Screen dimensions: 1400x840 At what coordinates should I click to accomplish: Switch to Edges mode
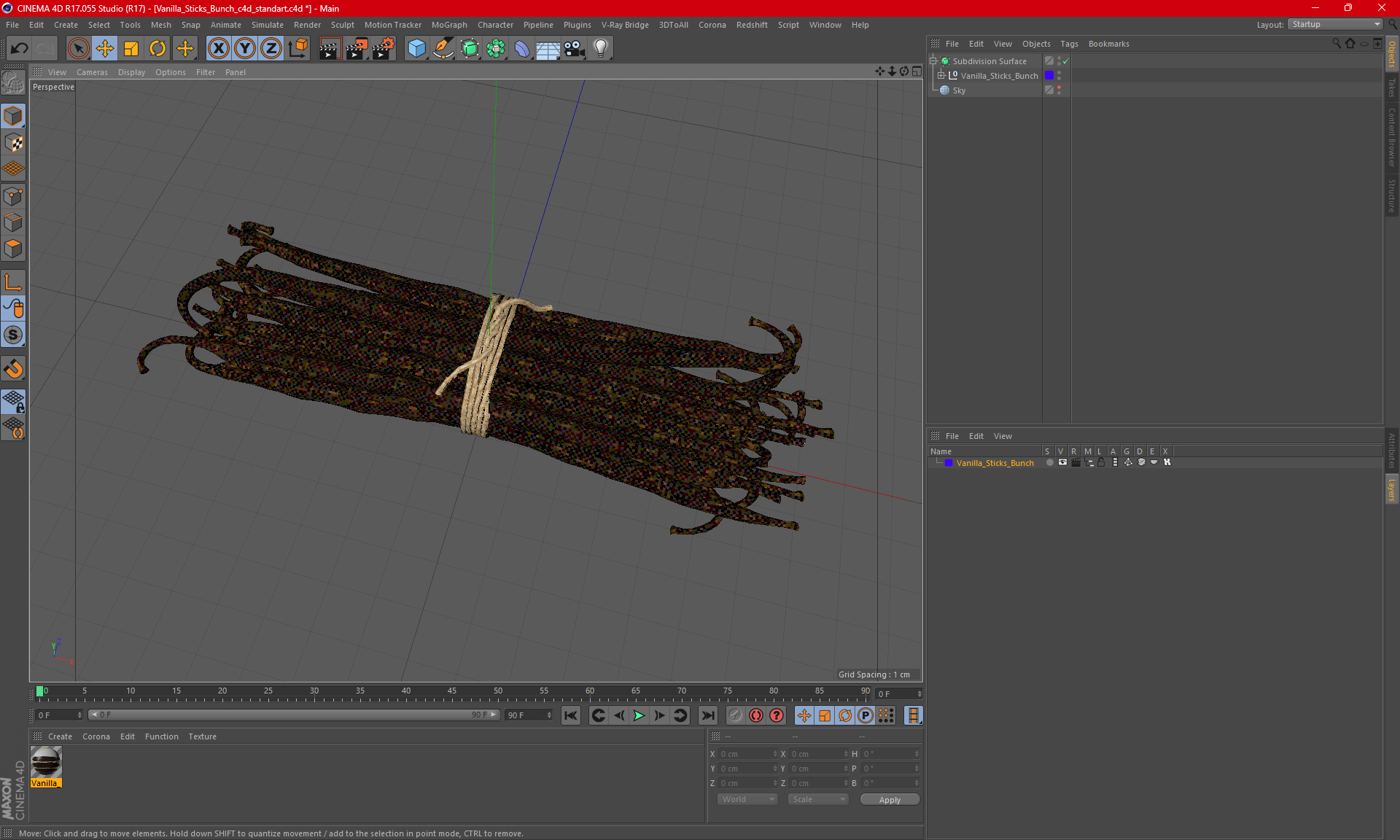tap(13, 222)
